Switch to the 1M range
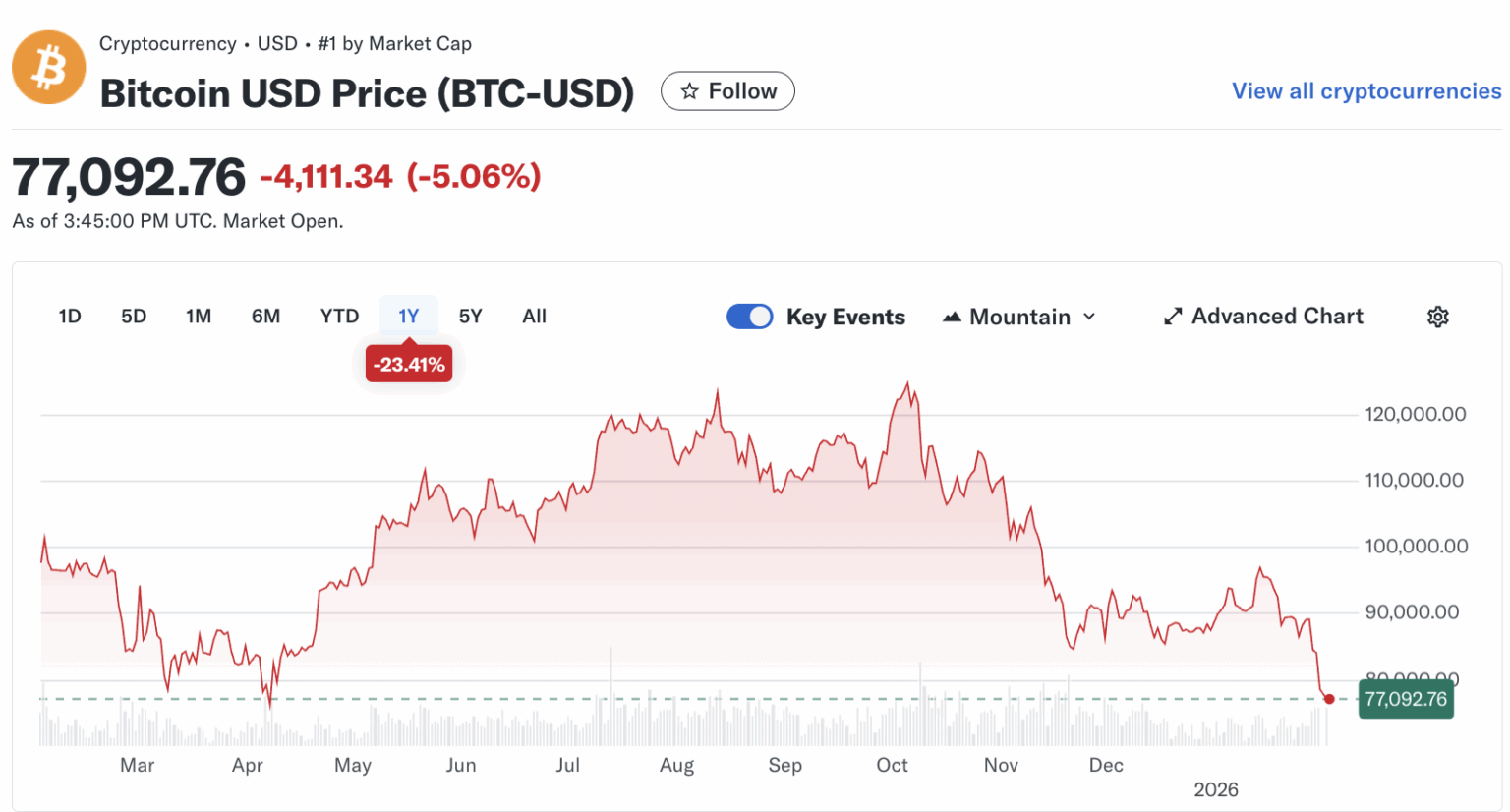The height and width of the screenshot is (812, 1510). click(199, 317)
